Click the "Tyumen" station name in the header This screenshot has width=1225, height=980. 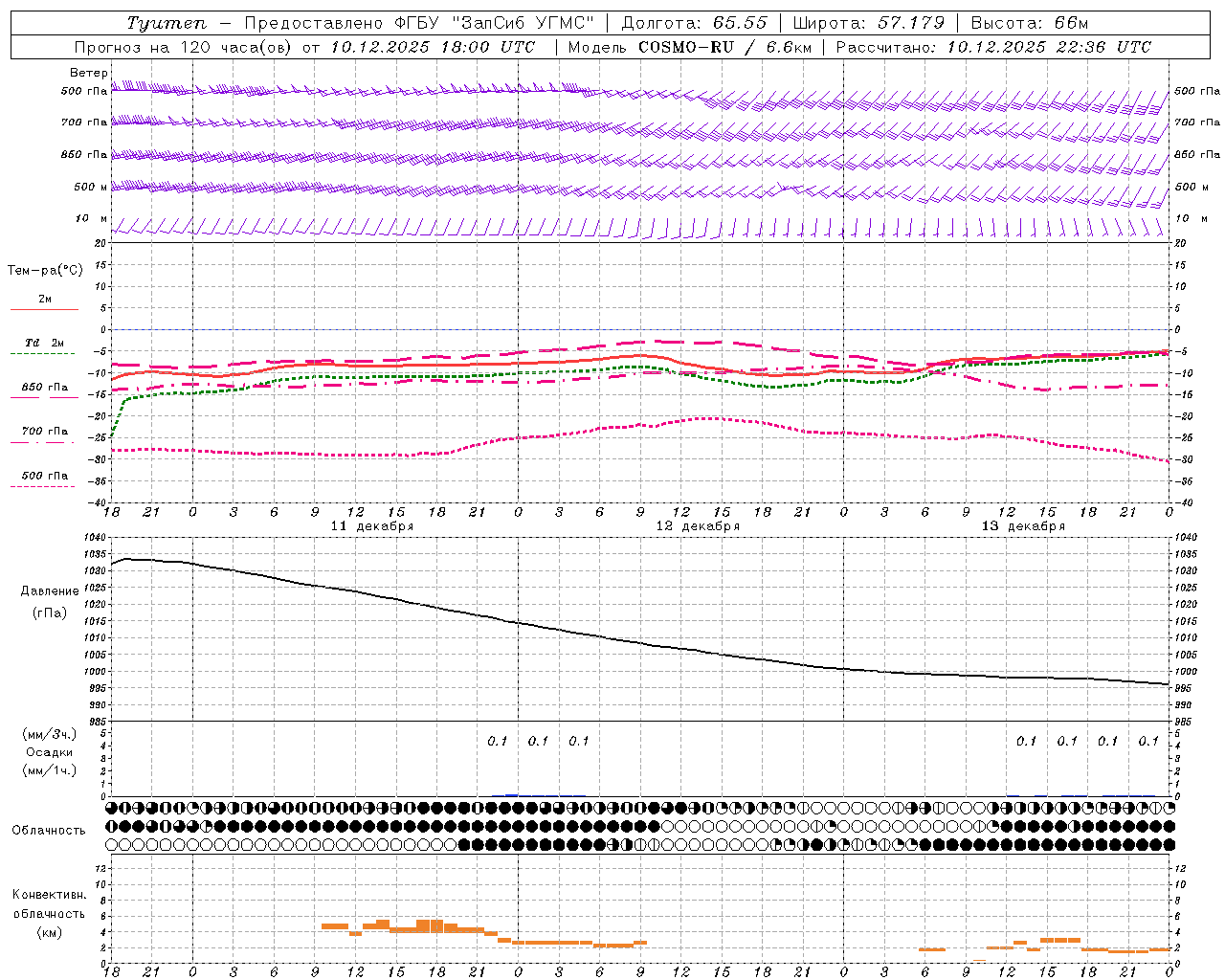(x=167, y=23)
